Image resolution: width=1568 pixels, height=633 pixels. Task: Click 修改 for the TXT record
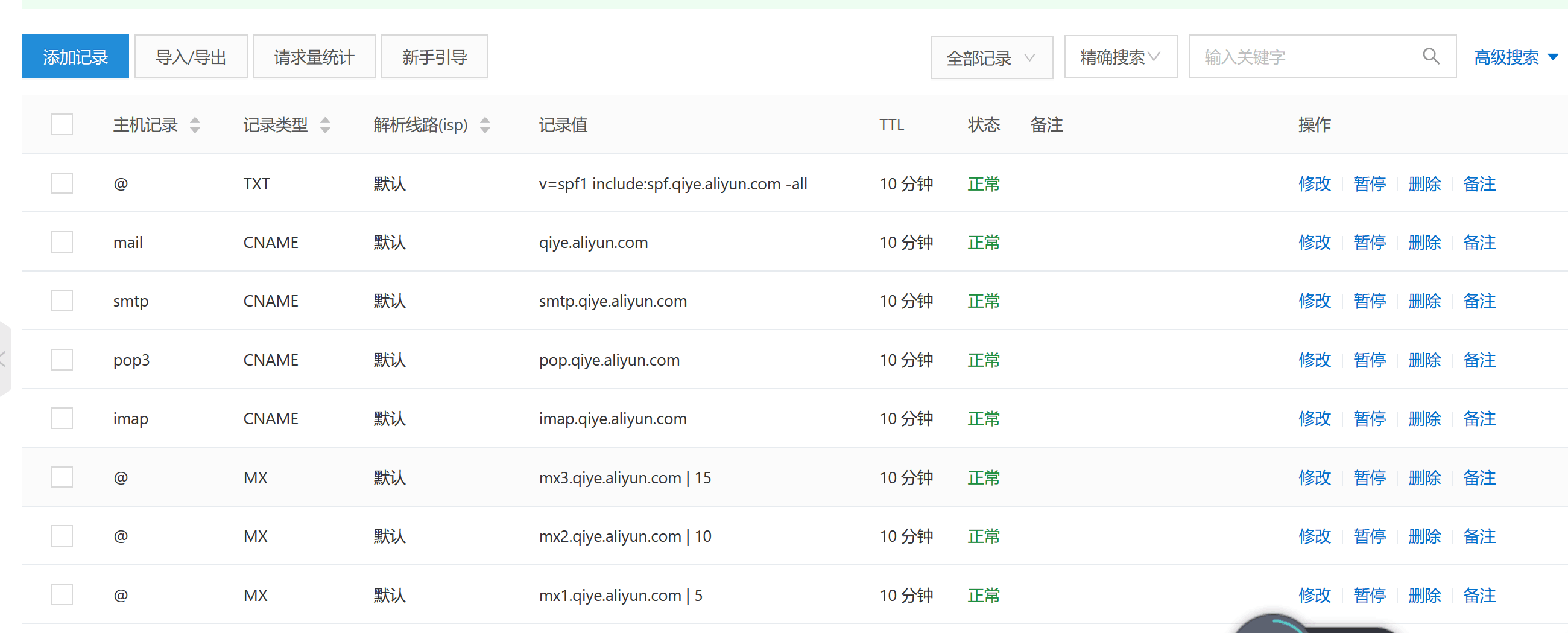pyautogui.click(x=1315, y=183)
